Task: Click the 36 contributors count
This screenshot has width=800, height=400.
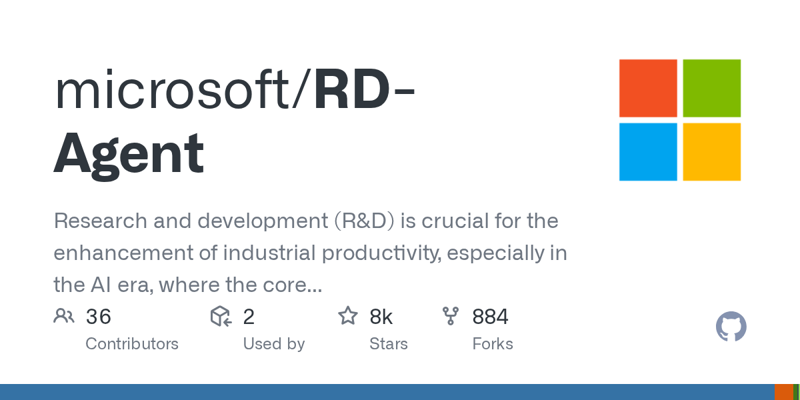Action: pyautogui.click(x=98, y=317)
